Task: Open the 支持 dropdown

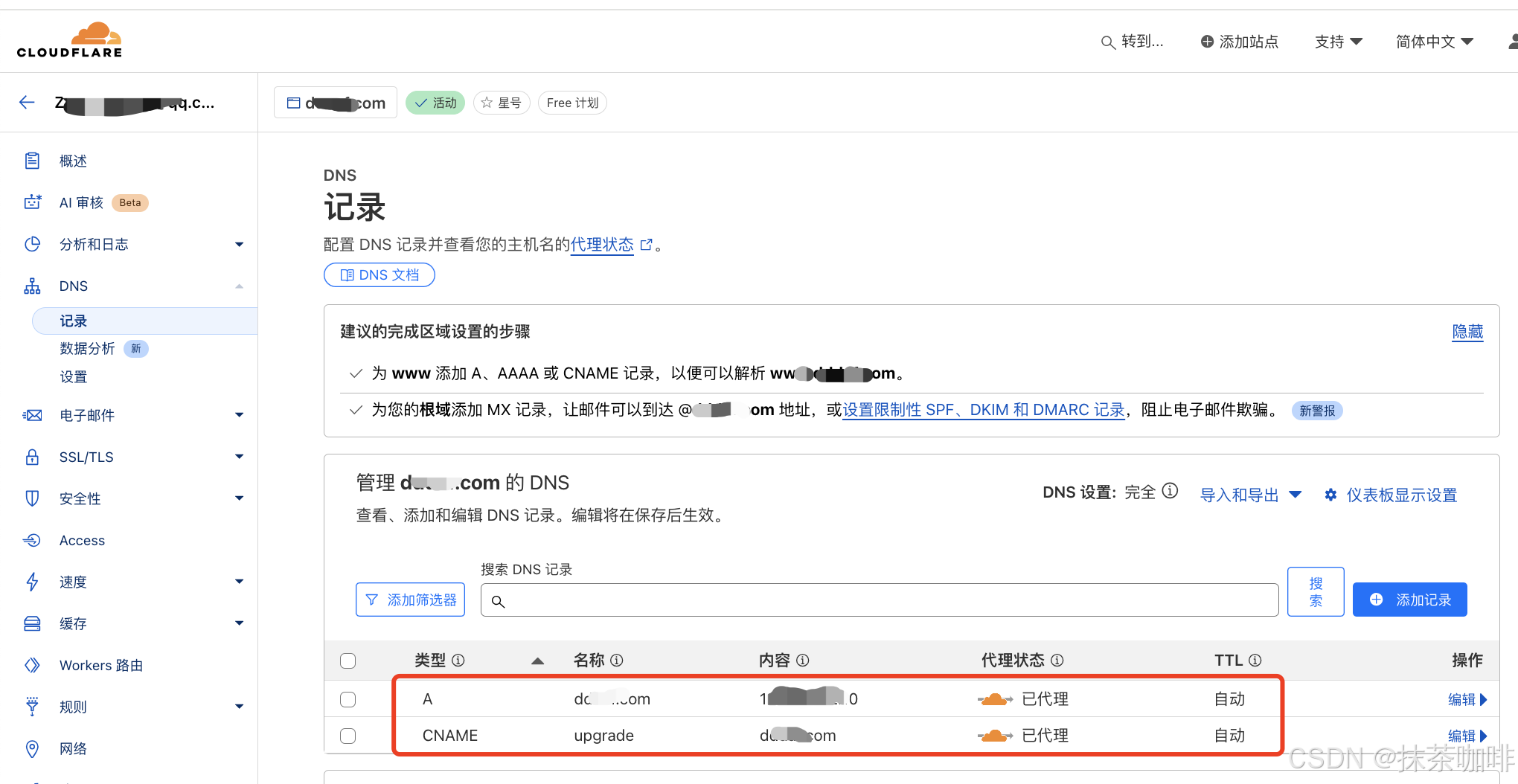Action: (1339, 42)
